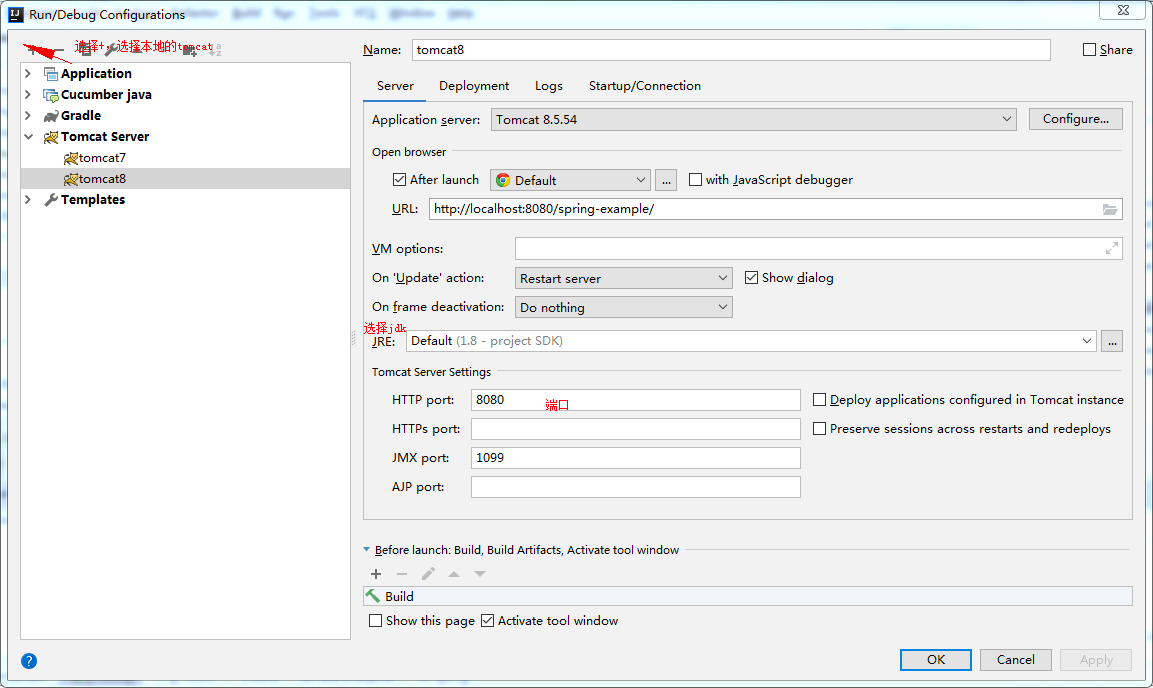Edit the before launch task pencil icon

pyautogui.click(x=428, y=574)
